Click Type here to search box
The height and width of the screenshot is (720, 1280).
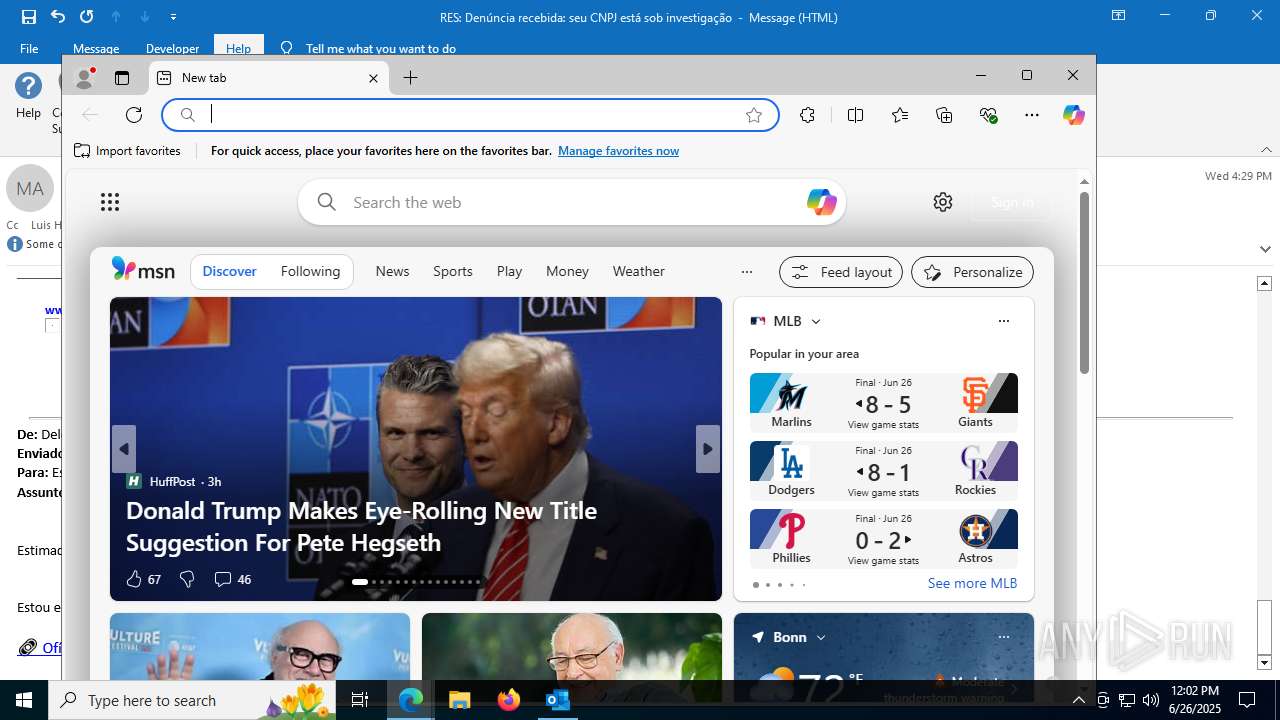pyautogui.click(x=192, y=700)
